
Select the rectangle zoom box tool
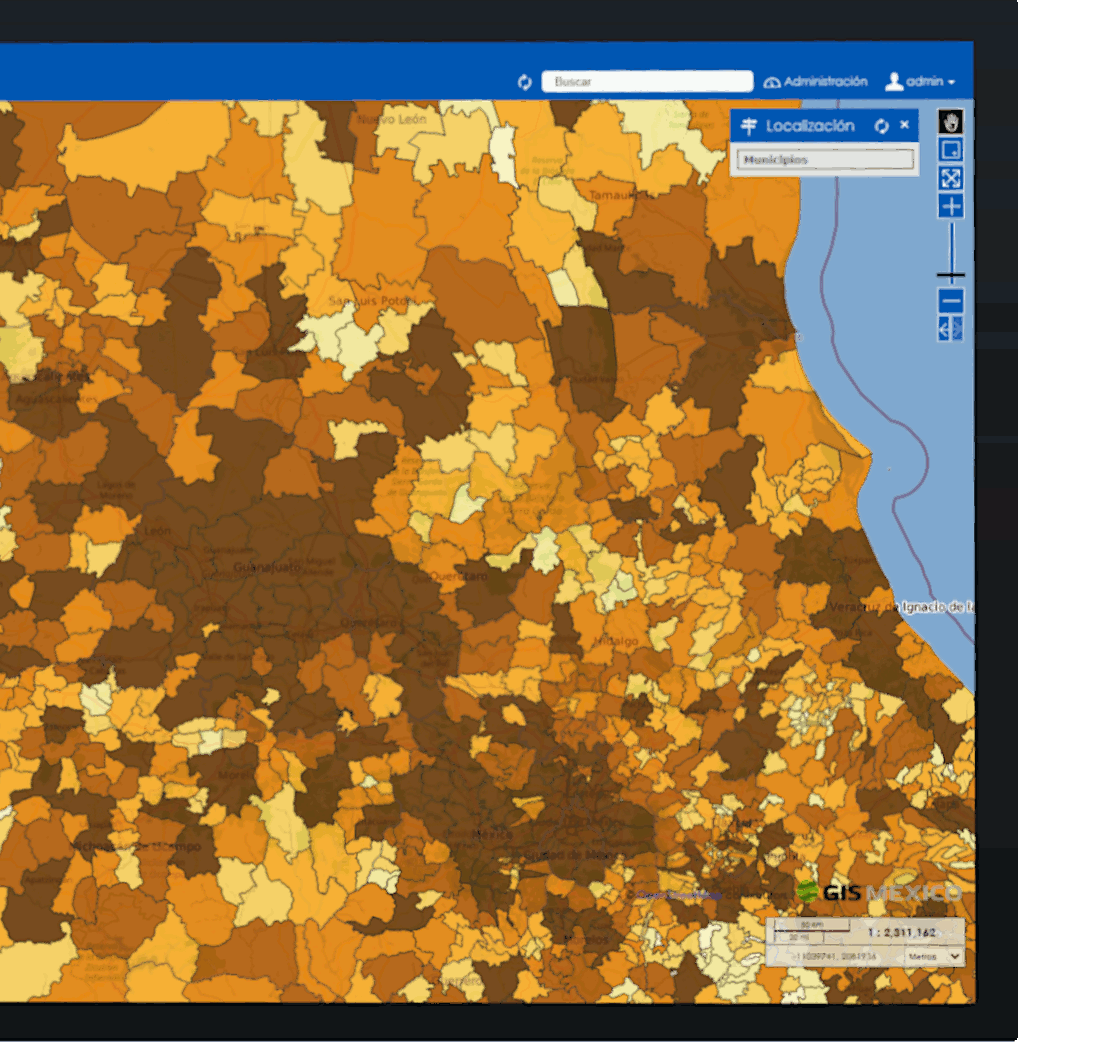951,149
